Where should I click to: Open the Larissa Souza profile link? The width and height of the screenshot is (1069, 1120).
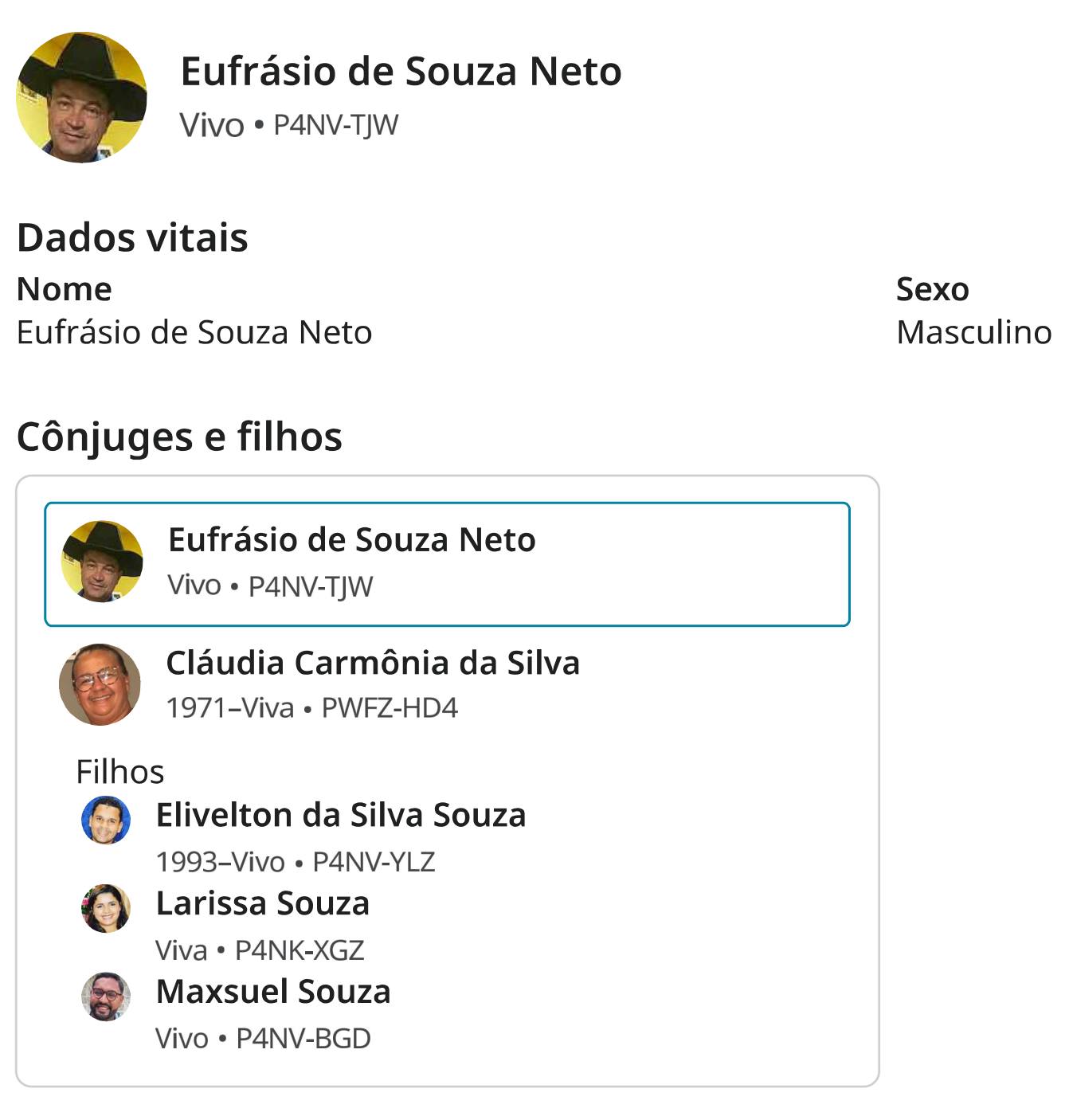(x=263, y=904)
